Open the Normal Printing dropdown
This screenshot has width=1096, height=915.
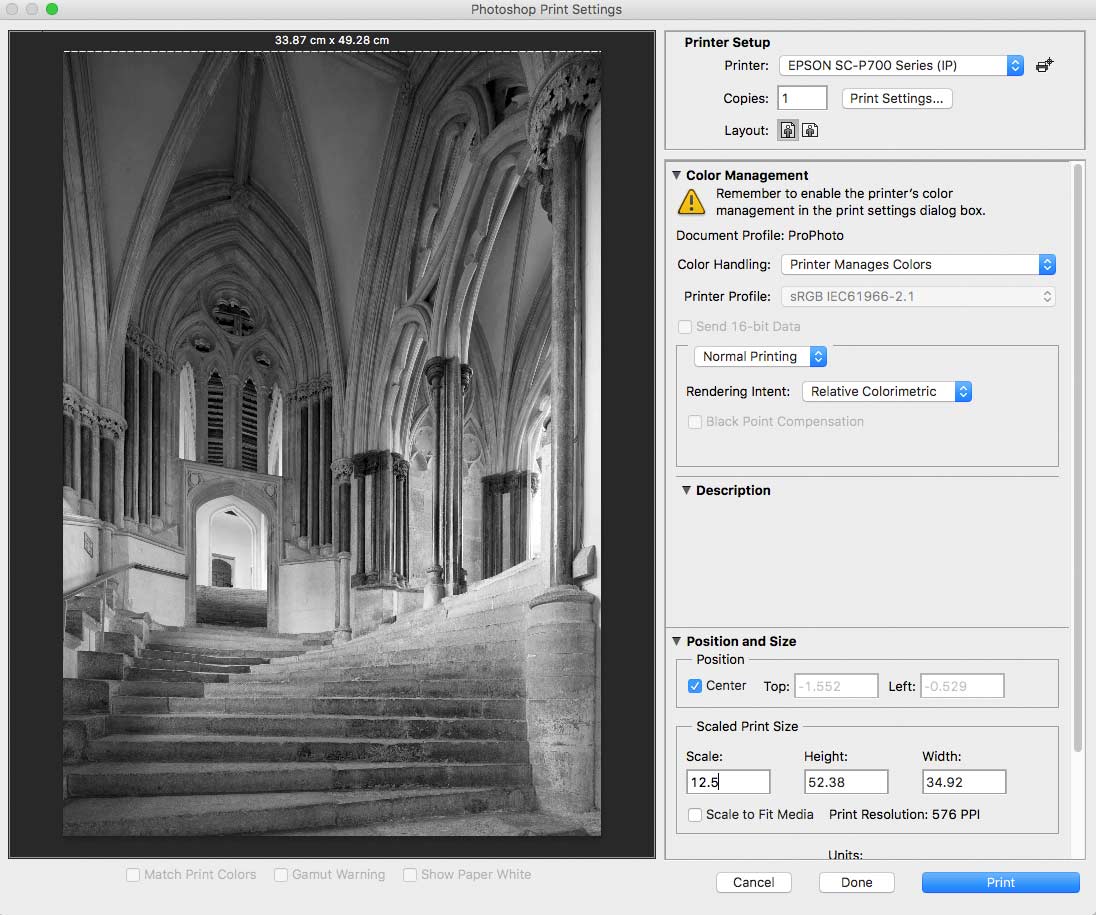tap(760, 356)
